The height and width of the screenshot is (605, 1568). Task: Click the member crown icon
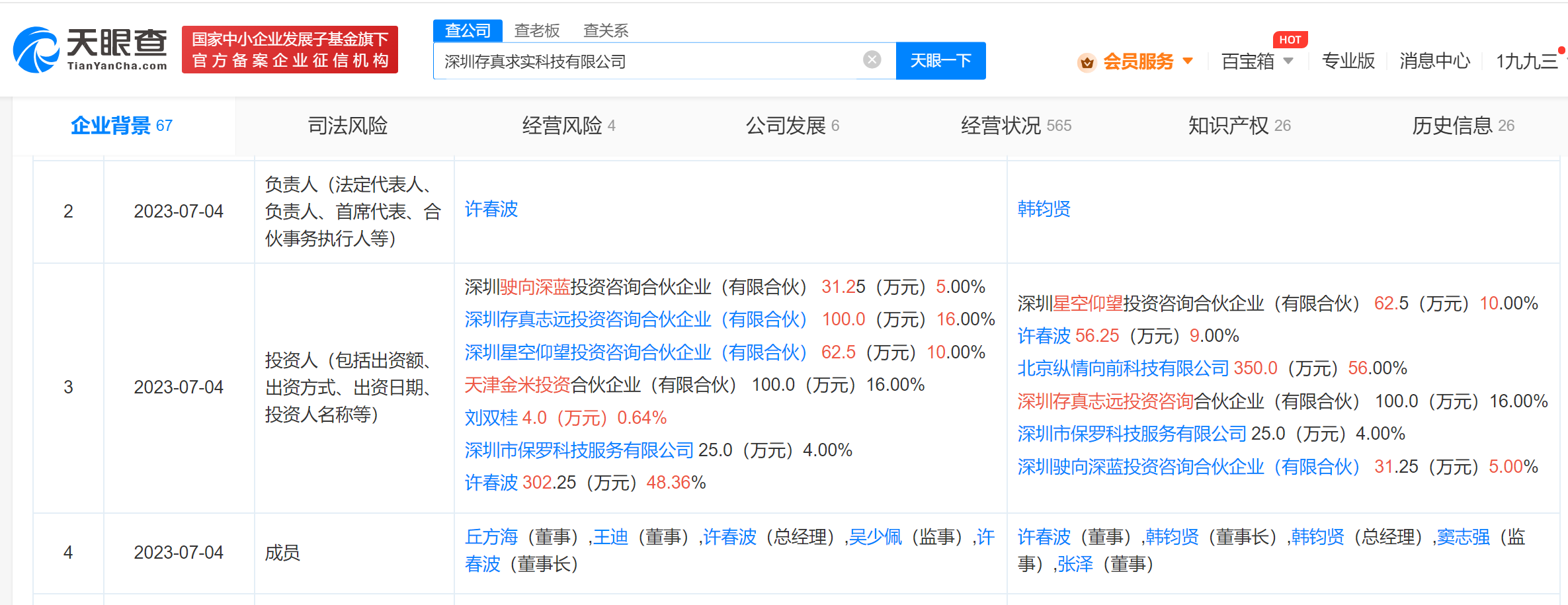coord(1086,62)
